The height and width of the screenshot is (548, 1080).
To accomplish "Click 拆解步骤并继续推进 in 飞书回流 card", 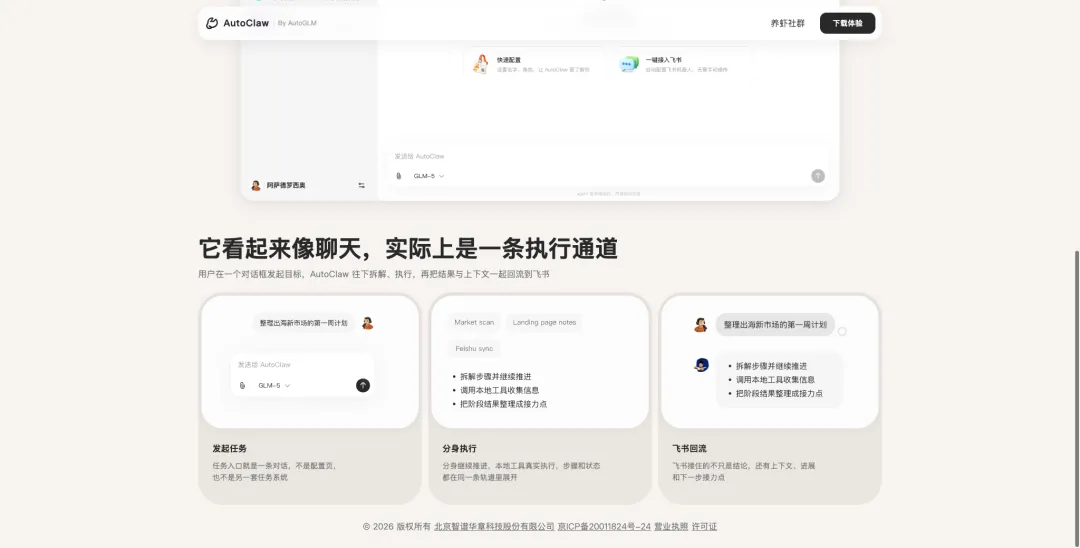I will coord(771,366).
